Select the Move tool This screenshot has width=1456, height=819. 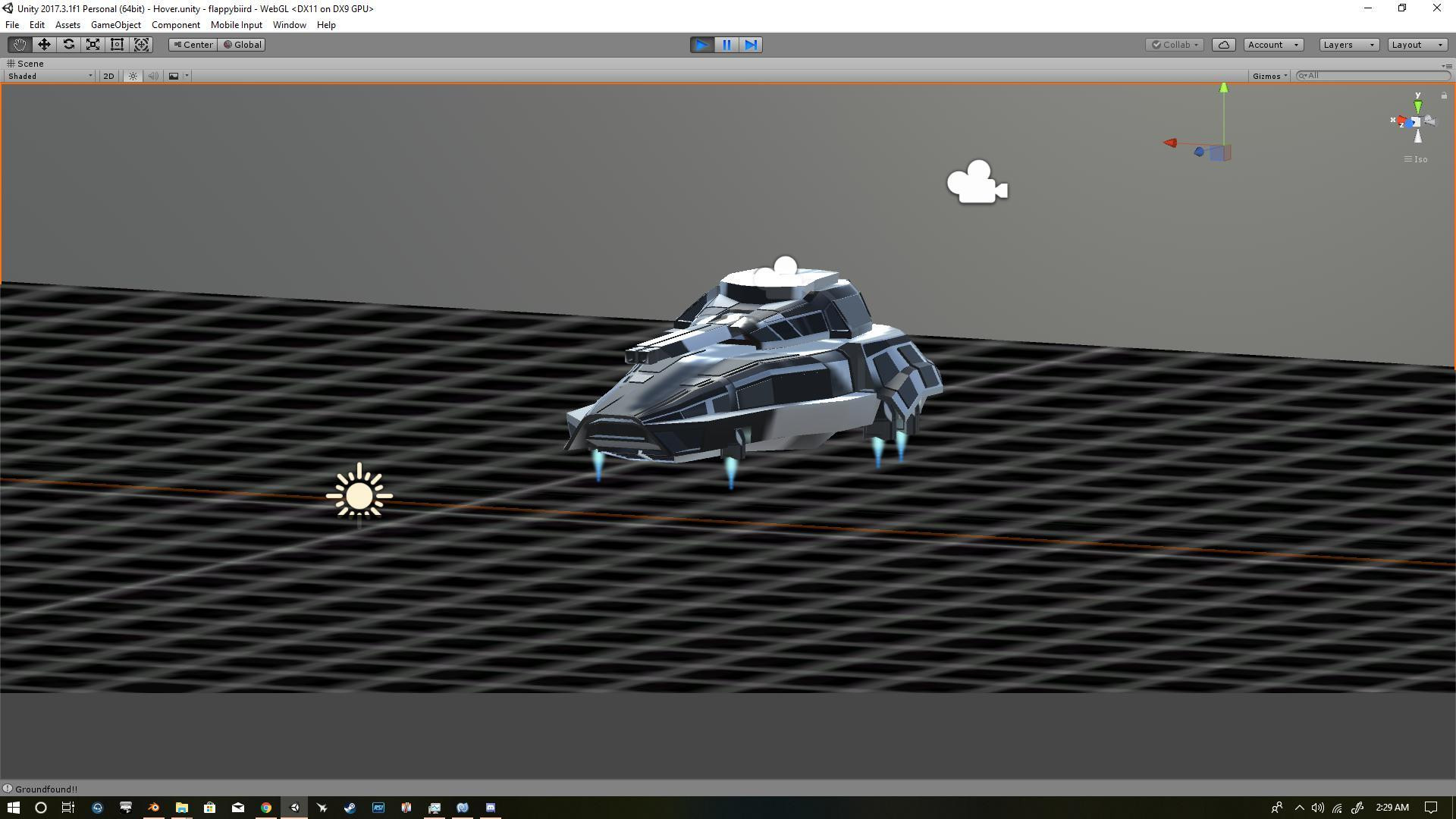(x=44, y=45)
